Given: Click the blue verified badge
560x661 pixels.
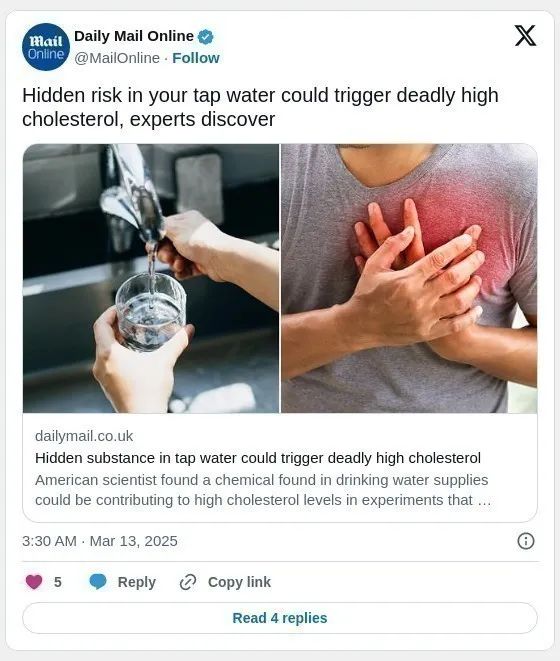Looking at the screenshot, I should tap(206, 37).
